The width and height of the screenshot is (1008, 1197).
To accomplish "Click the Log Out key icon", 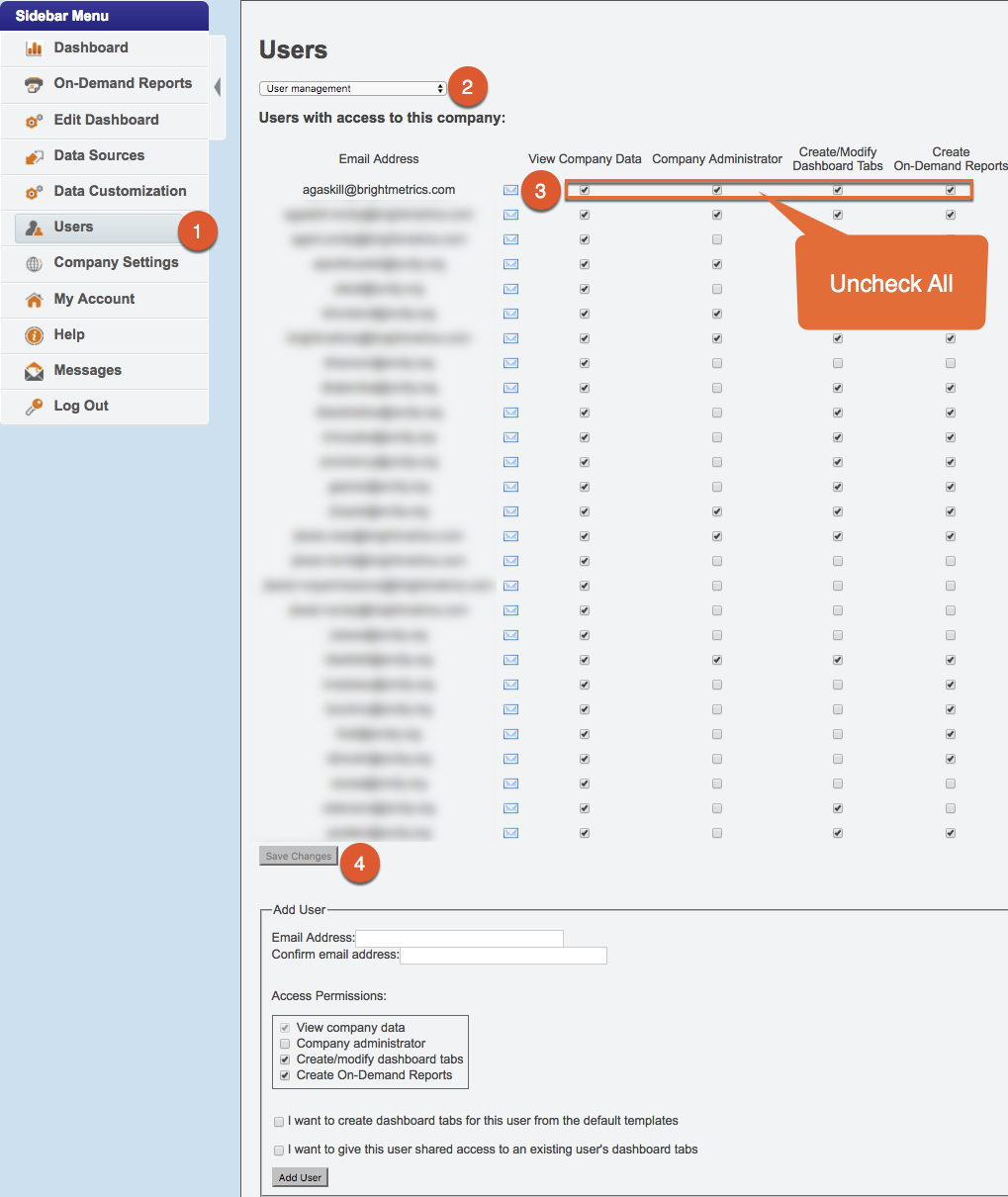I will (x=34, y=407).
